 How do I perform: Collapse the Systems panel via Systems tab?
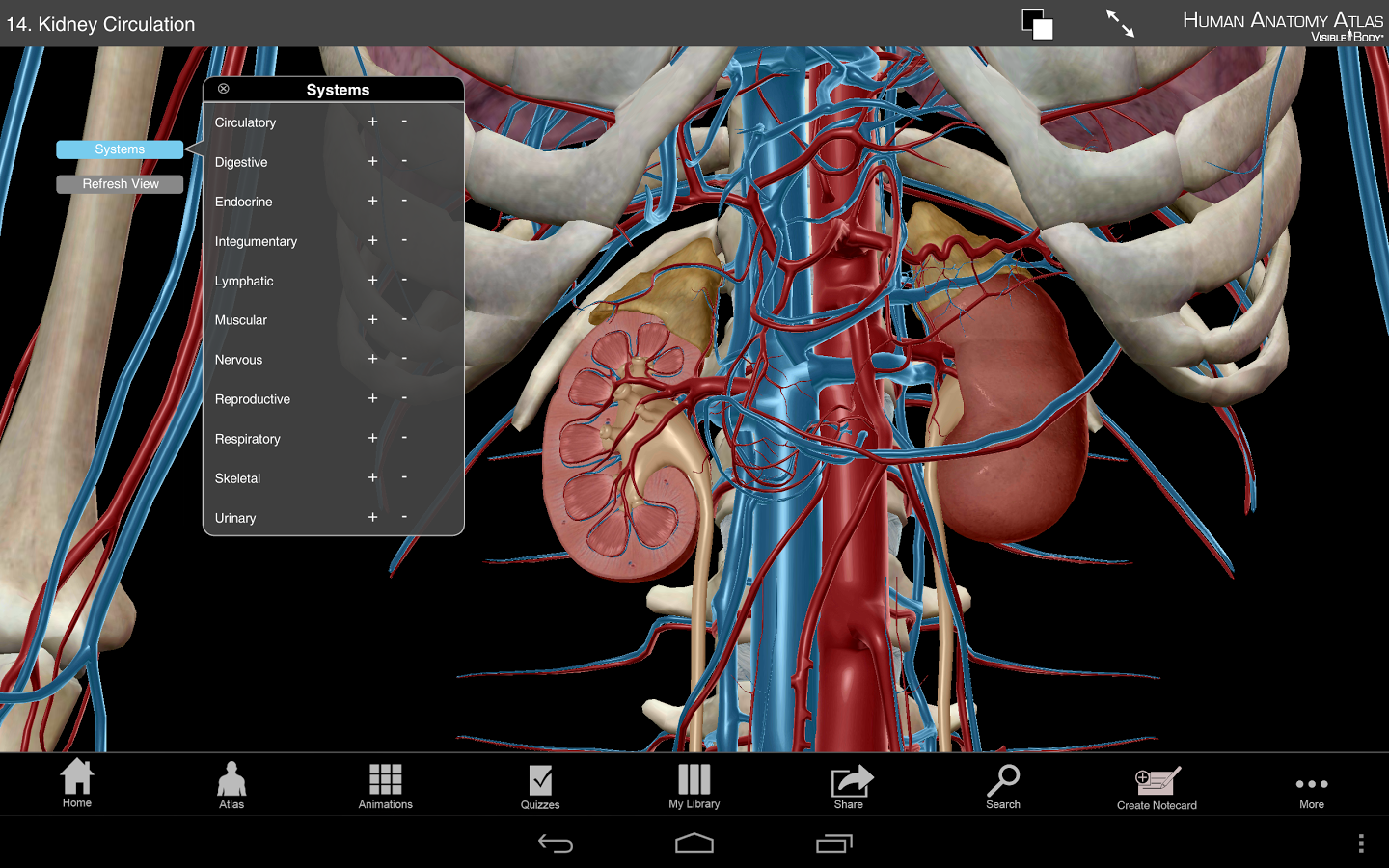120,149
